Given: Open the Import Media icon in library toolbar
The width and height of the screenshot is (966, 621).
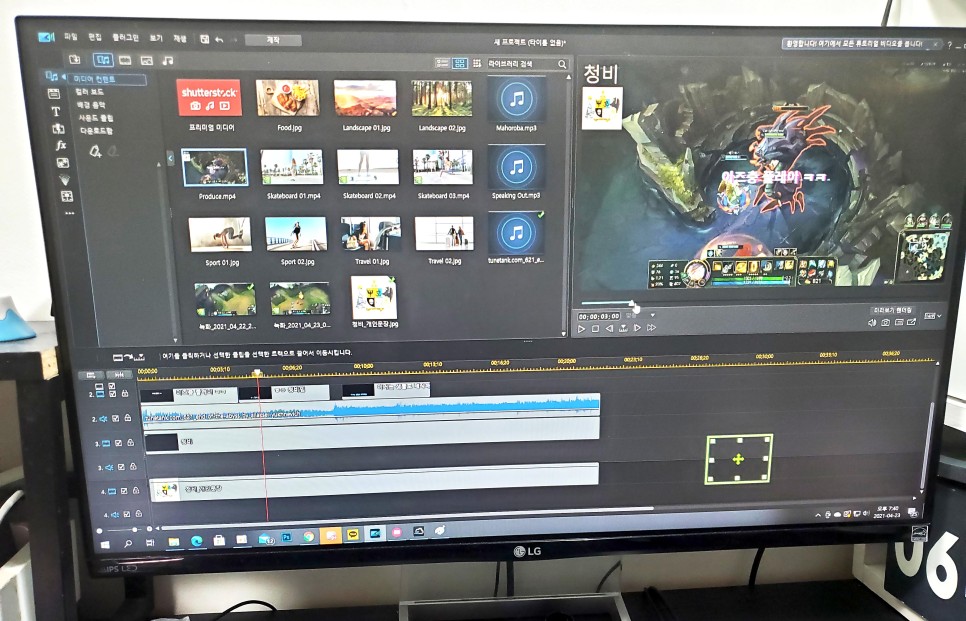Looking at the screenshot, I should coord(75,60).
